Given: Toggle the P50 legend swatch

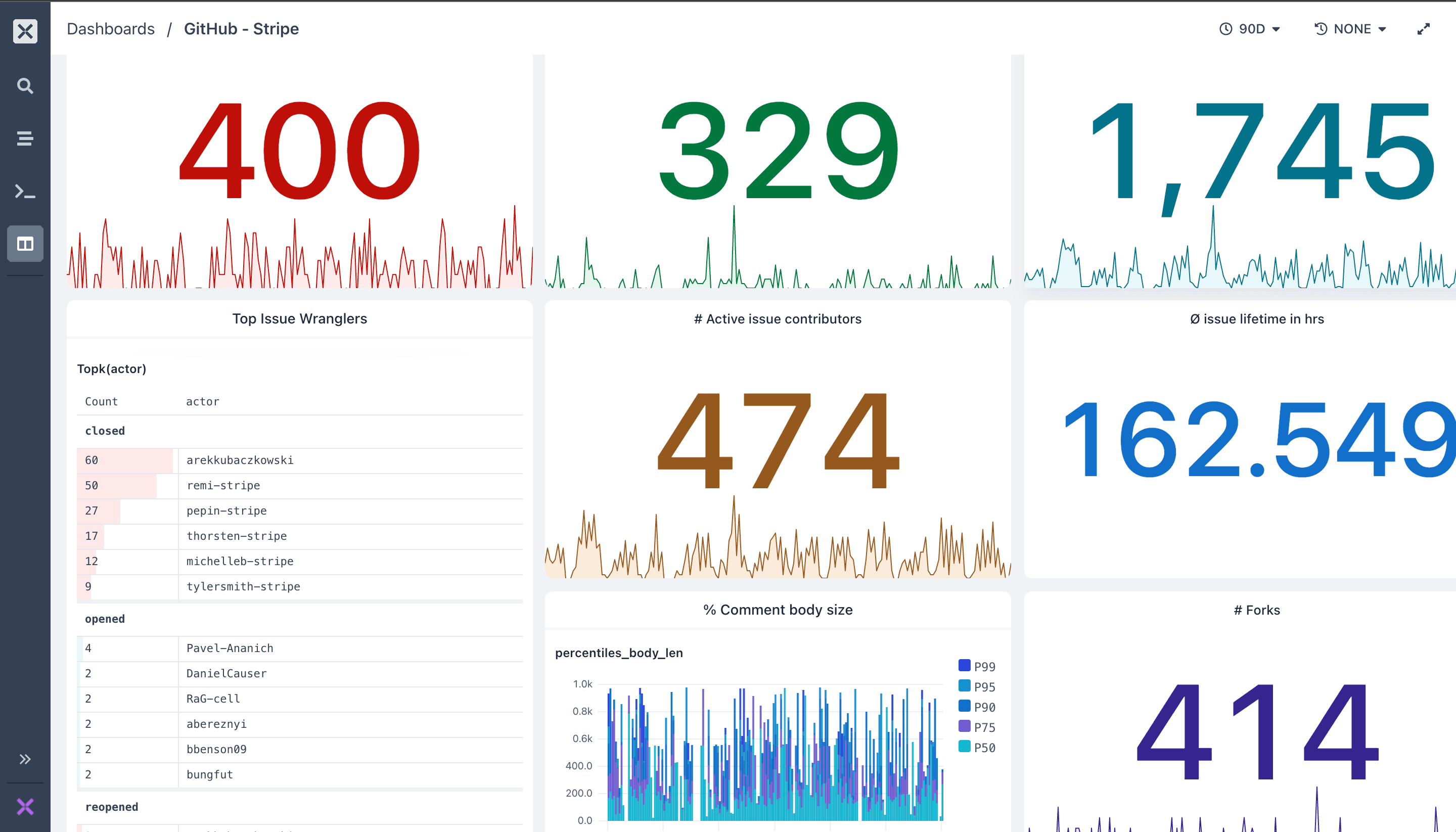Looking at the screenshot, I should pyautogui.click(x=965, y=747).
